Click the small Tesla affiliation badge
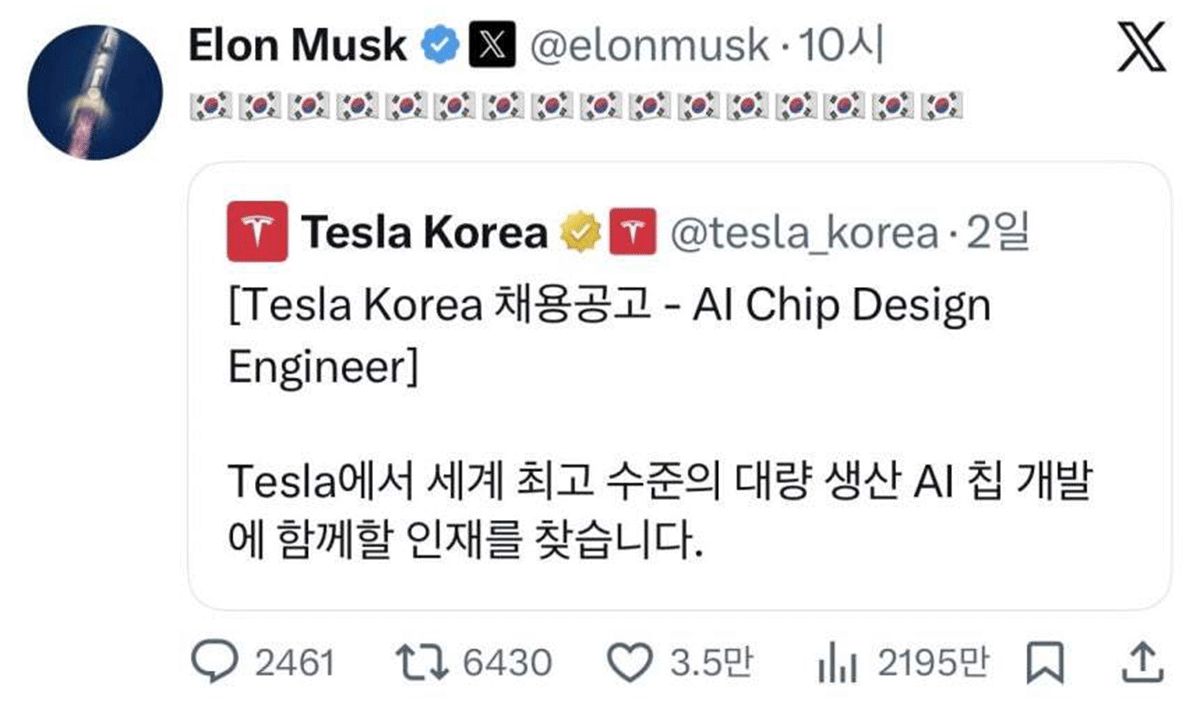Image resolution: width=1200 pixels, height=720 pixels. tap(632, 232)
